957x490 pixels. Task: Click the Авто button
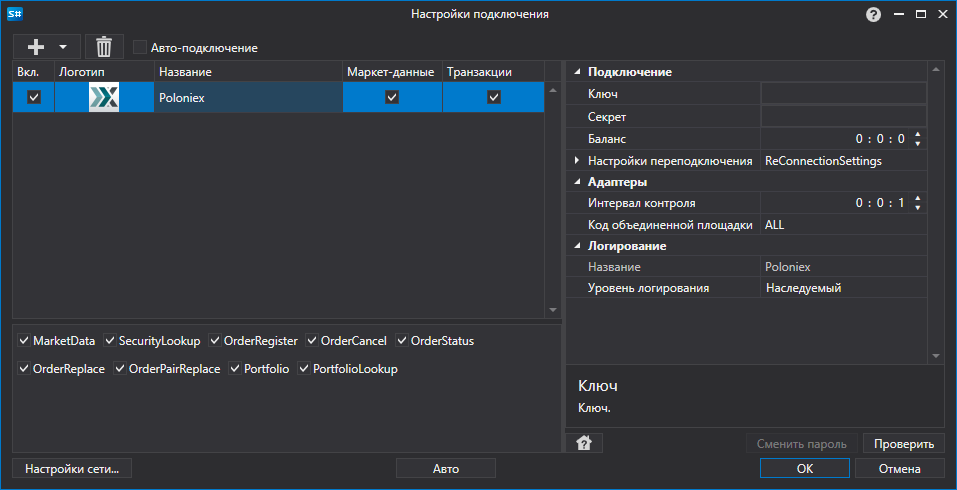pyautogui.click(x=446, y=469)
